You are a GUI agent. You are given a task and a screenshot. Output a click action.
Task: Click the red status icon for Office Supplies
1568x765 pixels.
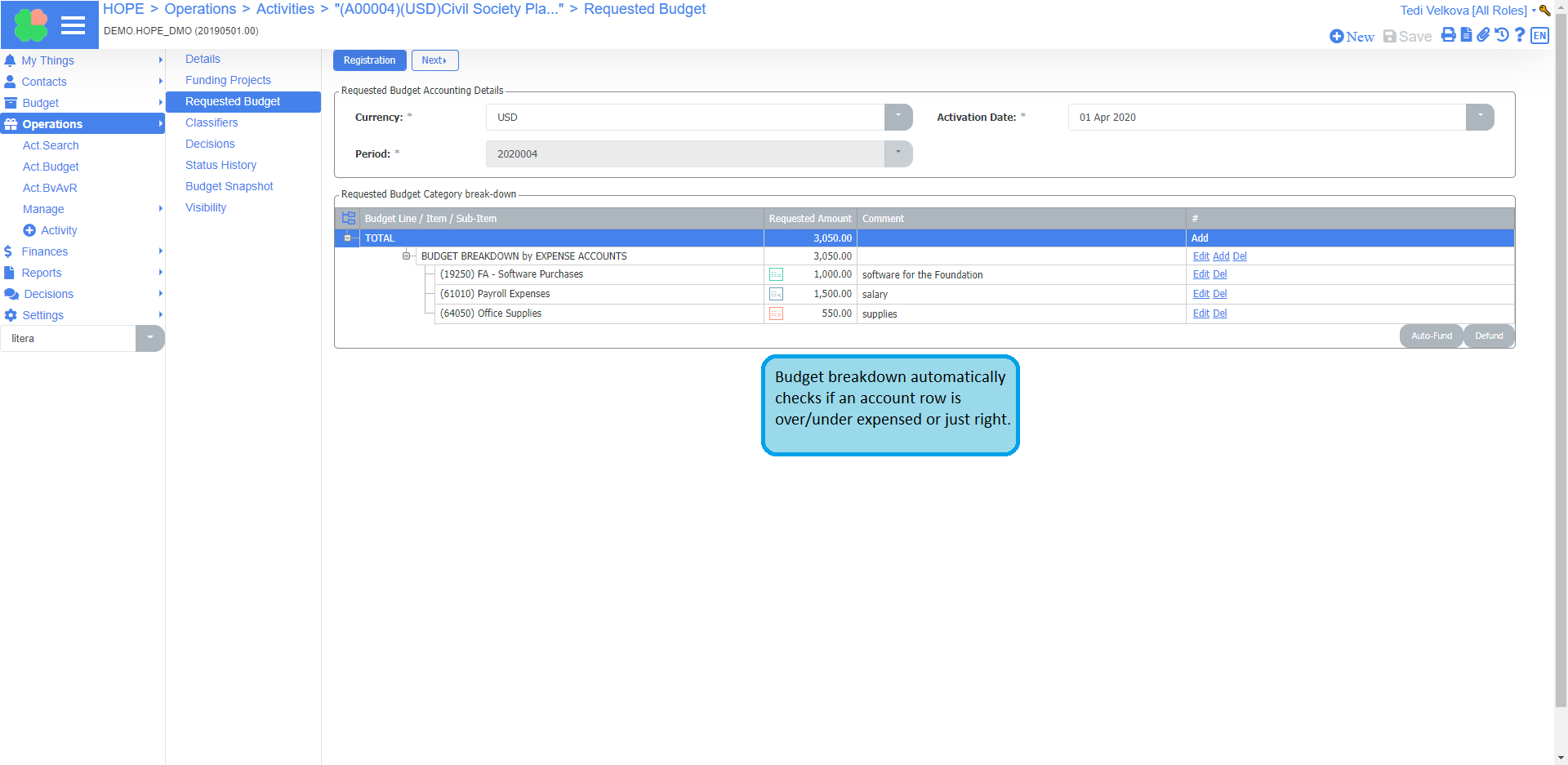pos(776,314)
